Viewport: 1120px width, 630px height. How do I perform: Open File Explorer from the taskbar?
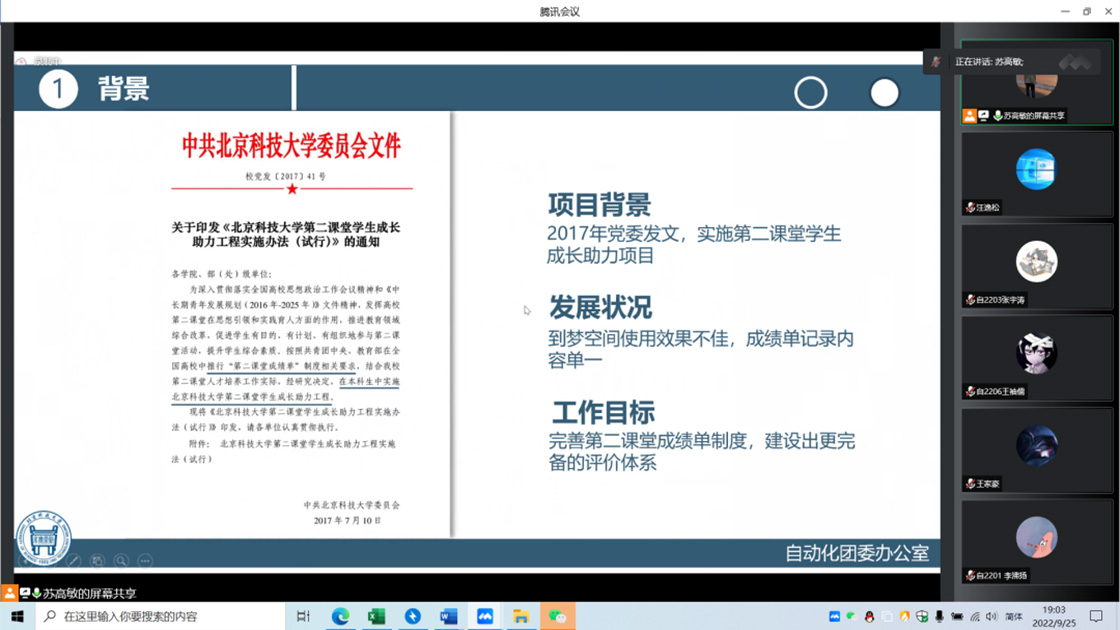point(521,616)
